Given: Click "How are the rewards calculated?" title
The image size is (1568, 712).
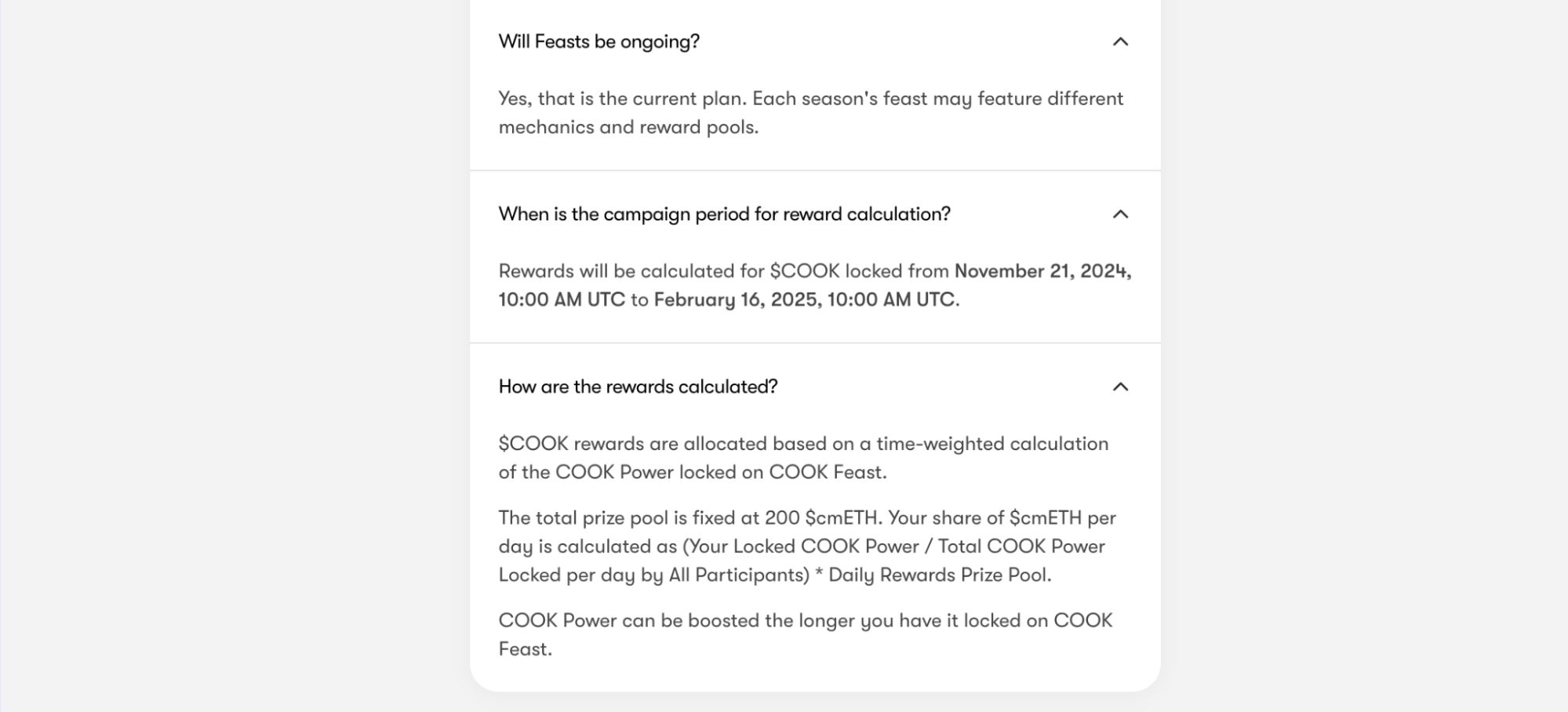Looking at the screenshot, I should [638, 387].
